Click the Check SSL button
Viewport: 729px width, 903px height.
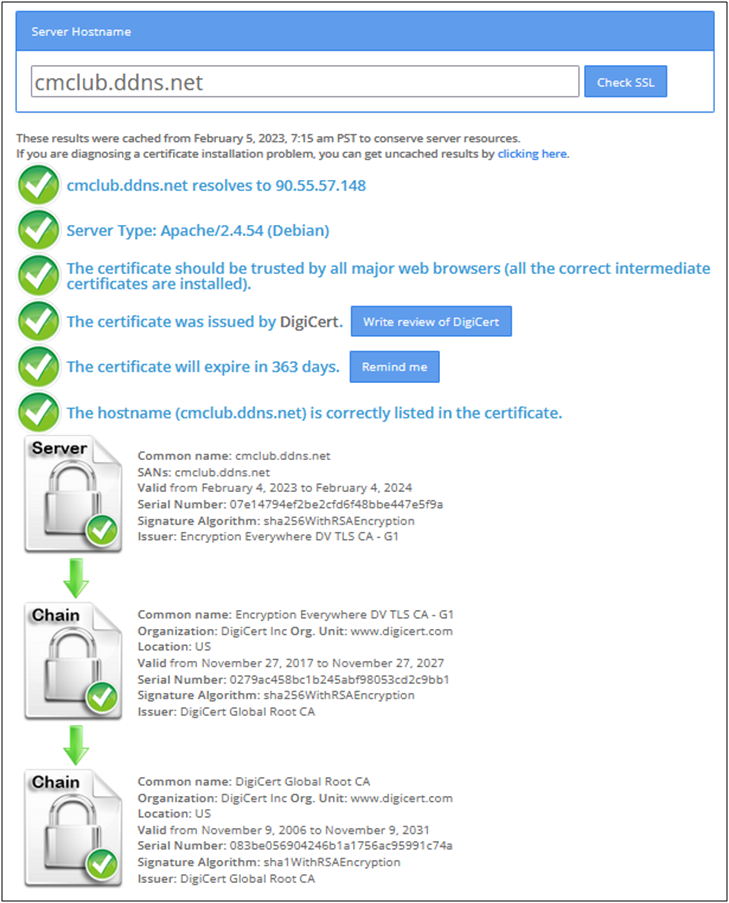coord(625,81)
